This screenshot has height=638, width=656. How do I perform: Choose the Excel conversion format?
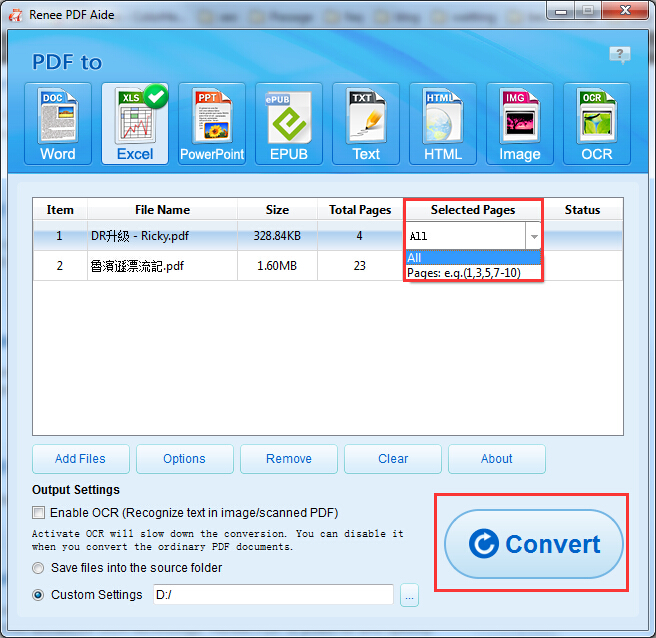tap(135, 123)
